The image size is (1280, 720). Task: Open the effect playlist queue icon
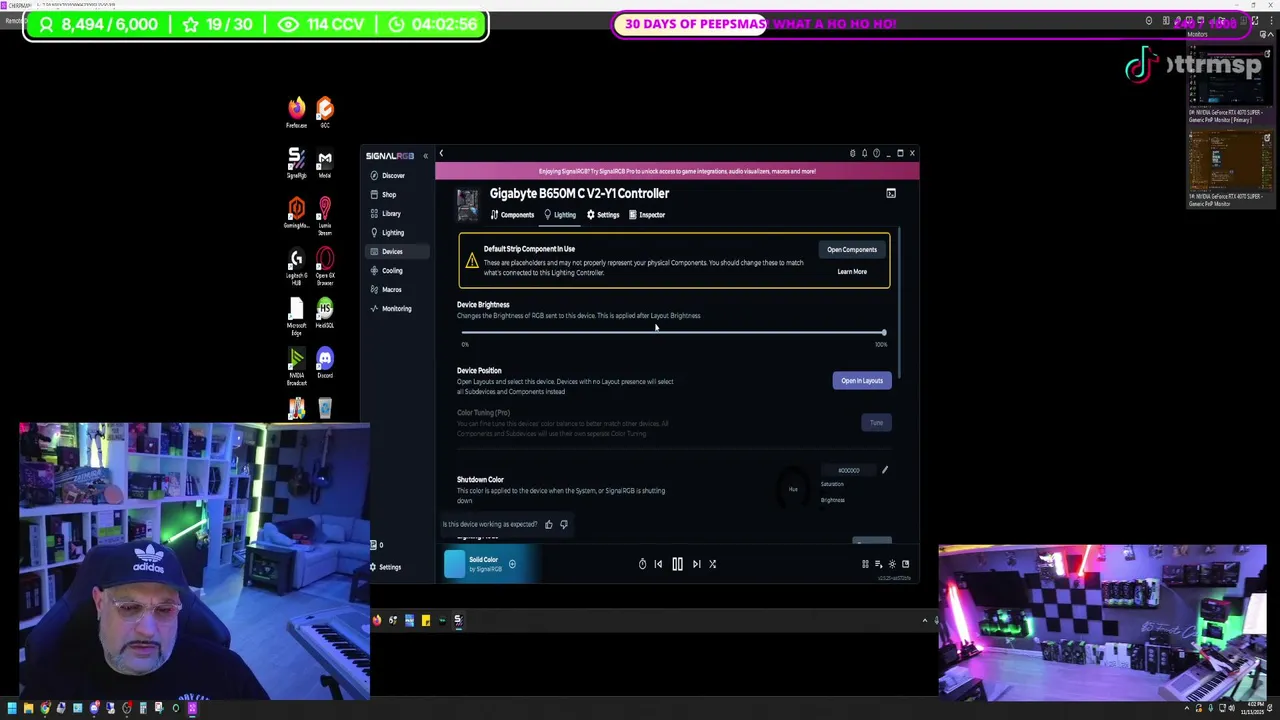pos(878,564)
